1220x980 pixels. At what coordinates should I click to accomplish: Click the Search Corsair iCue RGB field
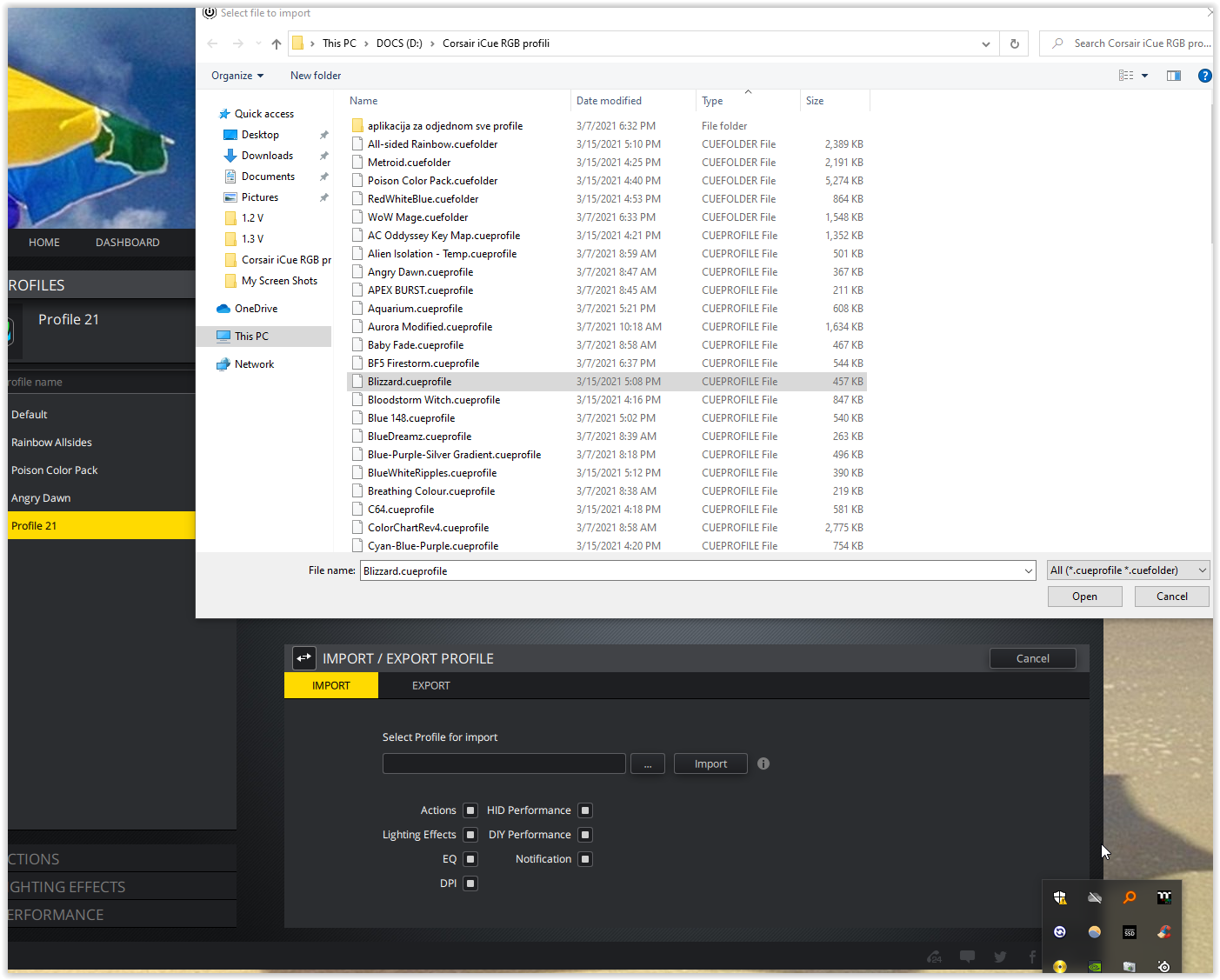[x=1125, y=43]
